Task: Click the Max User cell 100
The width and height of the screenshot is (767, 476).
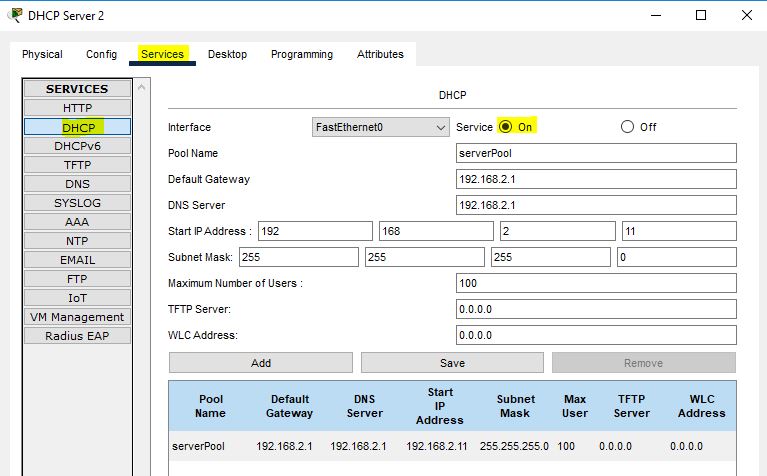Action: [x=566, y=446]
